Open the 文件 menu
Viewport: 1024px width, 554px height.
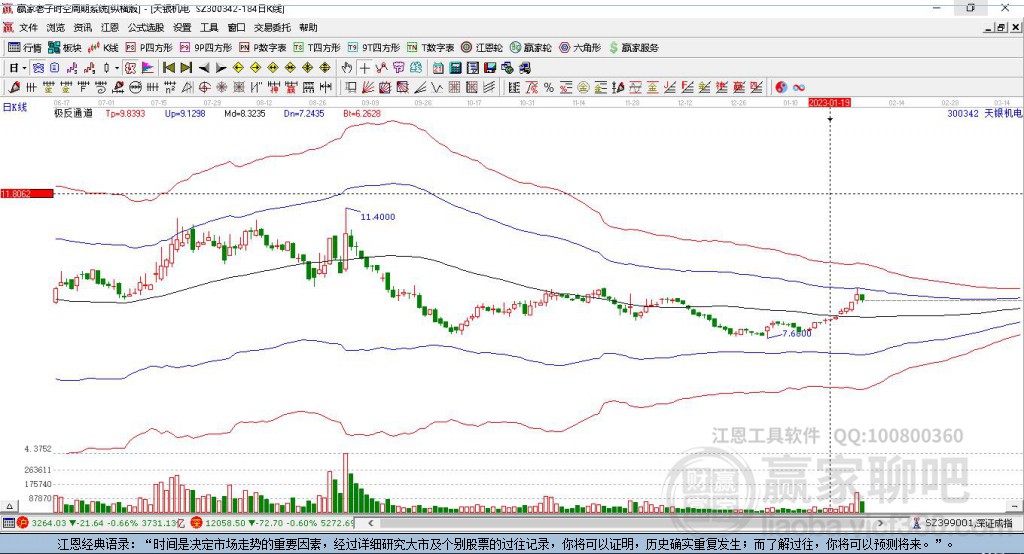(x=28, y=27)
